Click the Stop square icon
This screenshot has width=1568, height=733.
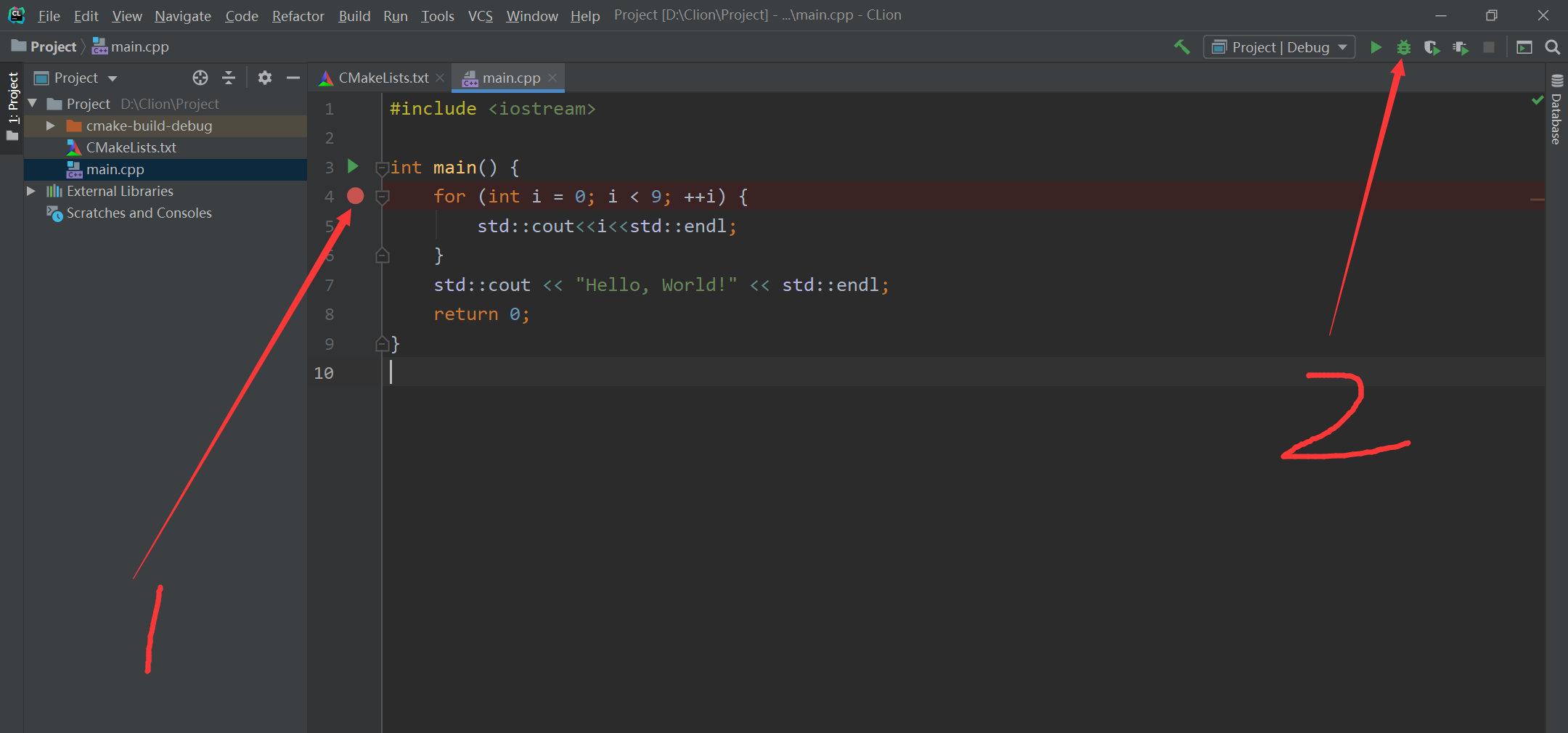[1489, 47]
